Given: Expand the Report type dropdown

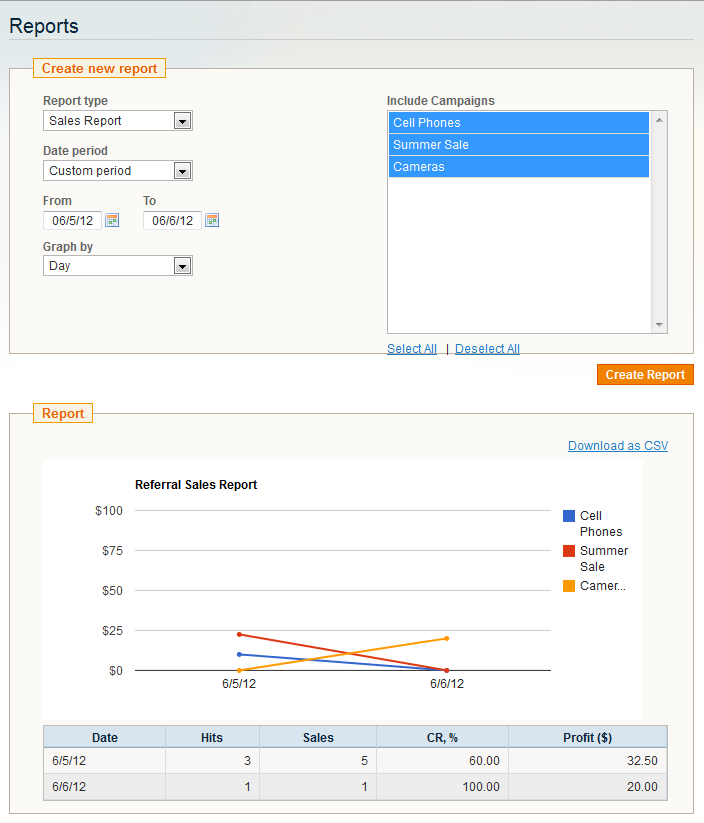Looking at the screenshot, I should [118, 121].
